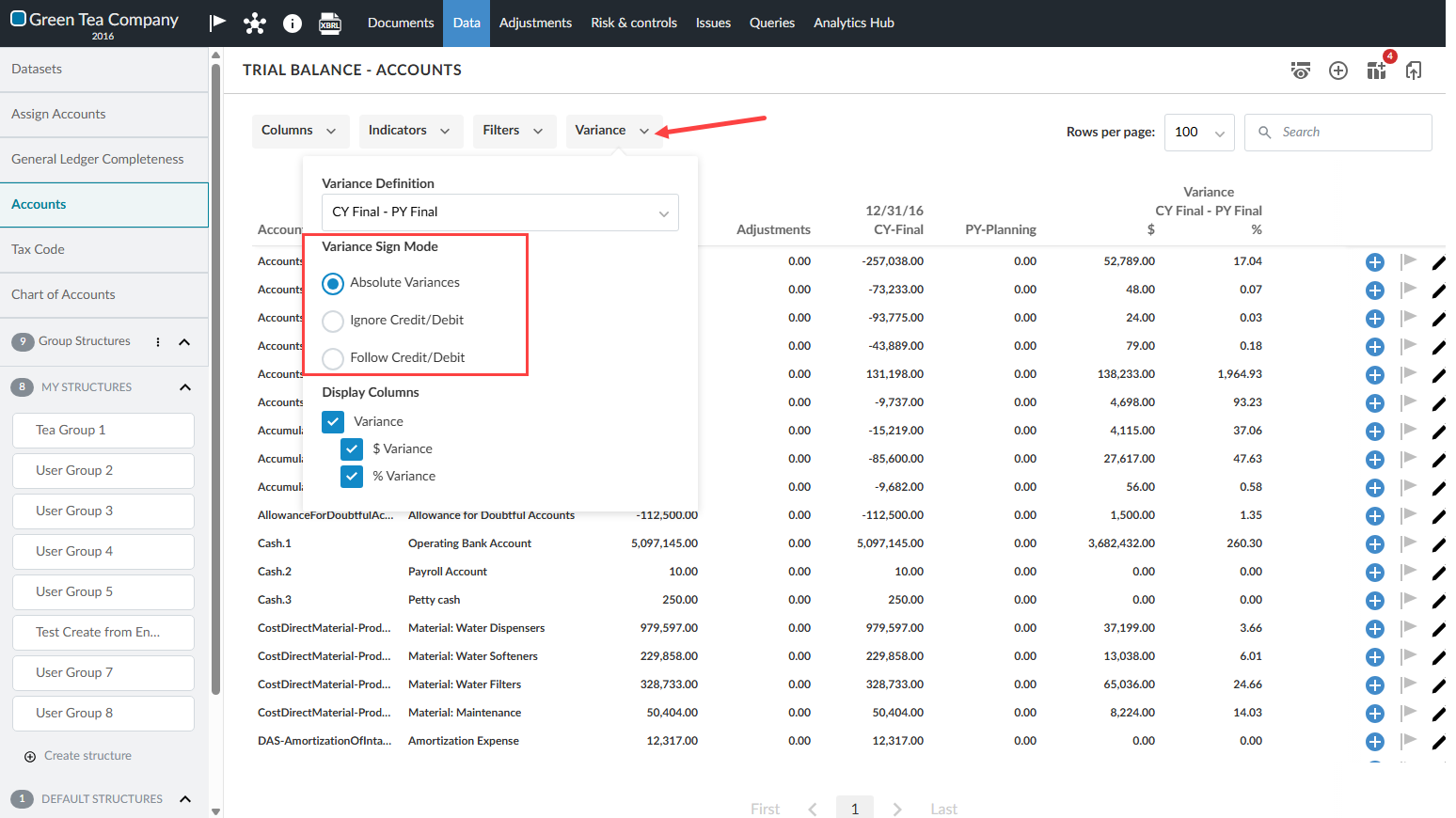The width and height of the screenshot is (1456, 818).
Task: Click the add circle icon above table
Action: pyautogui.click(x=1338, y=71)
